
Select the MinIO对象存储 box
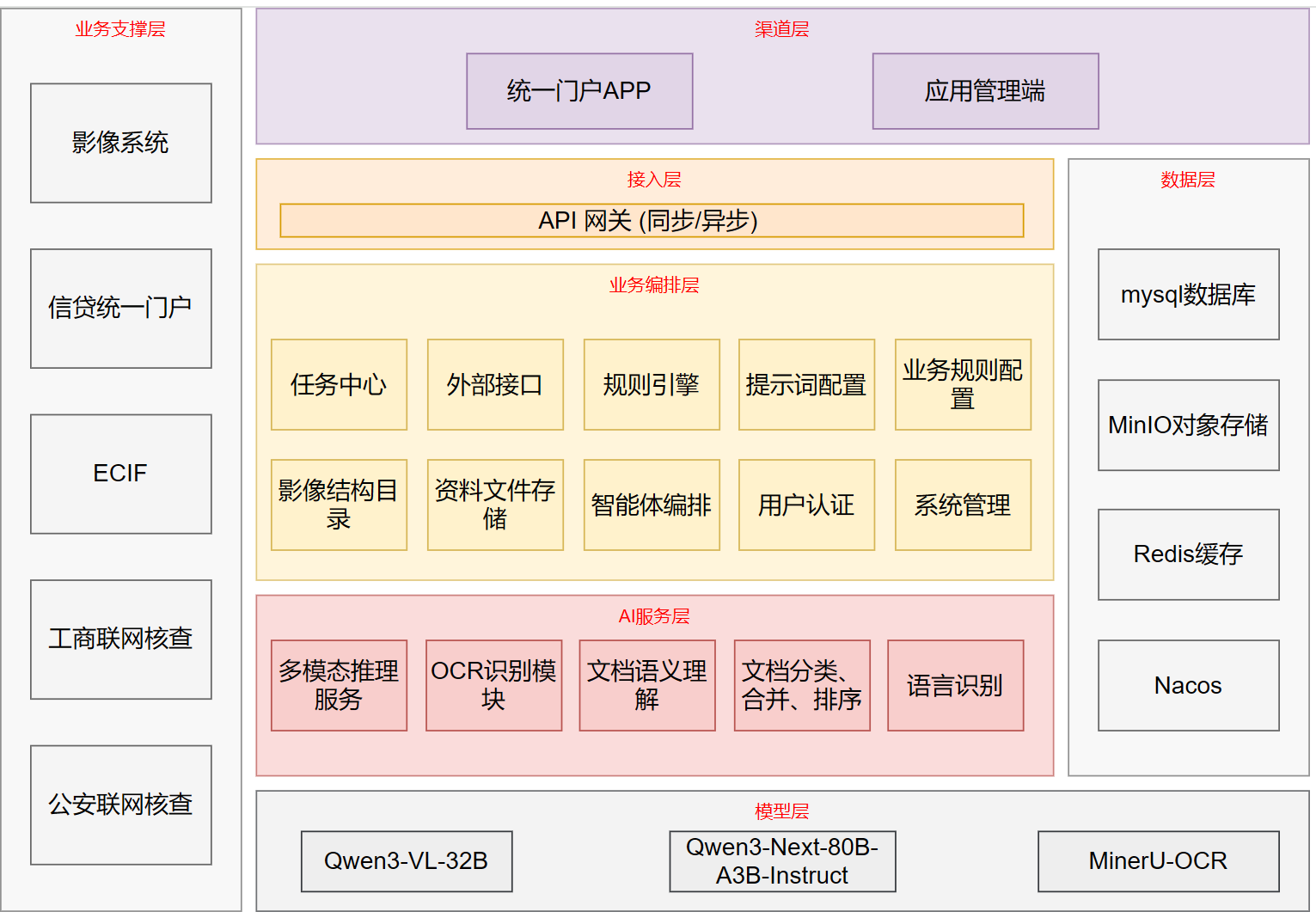[1188, 425]
